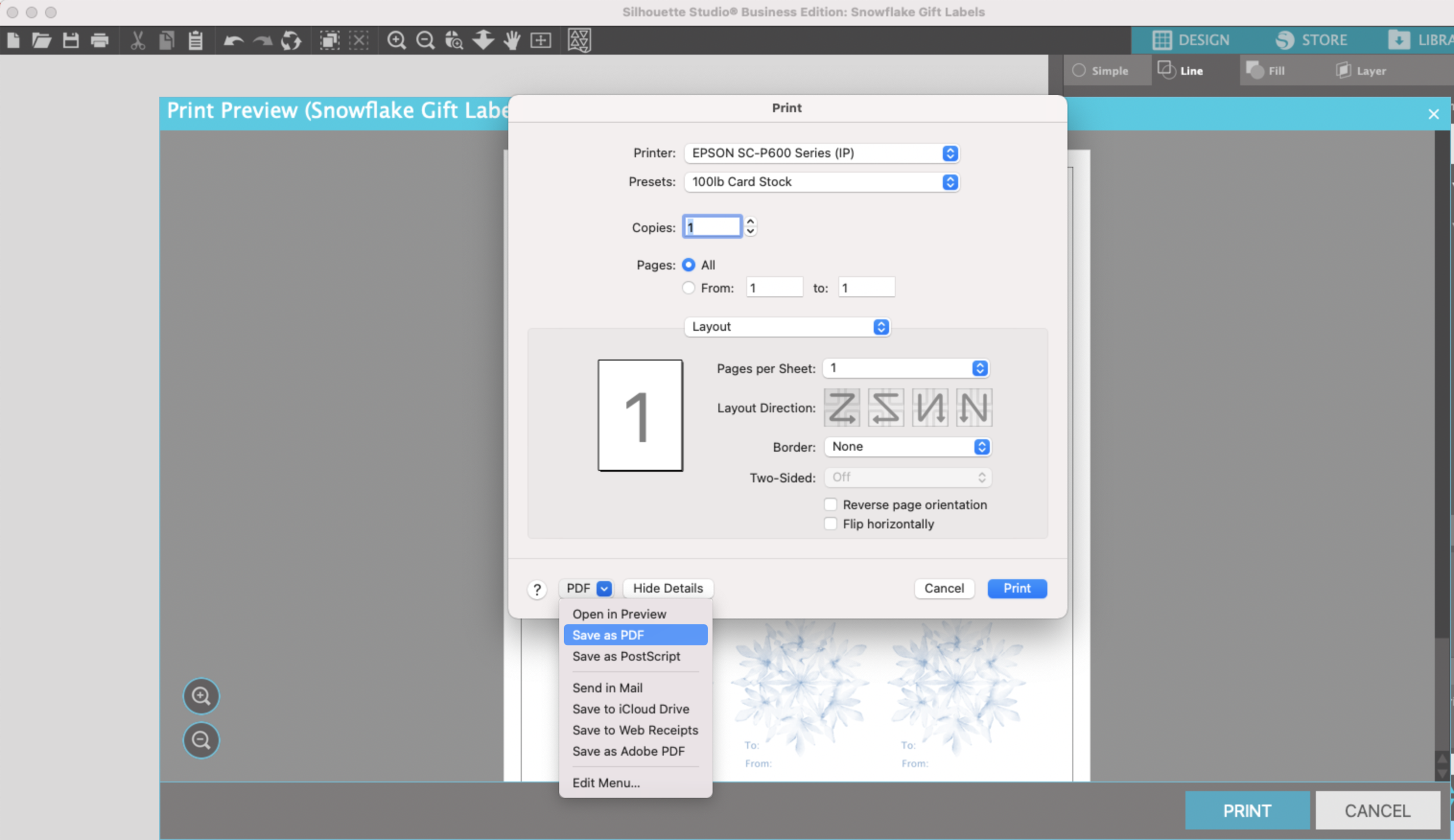Screen dimensions: 1454x840
Task: Open the triangles pattern tool icon
Action: 579,40
